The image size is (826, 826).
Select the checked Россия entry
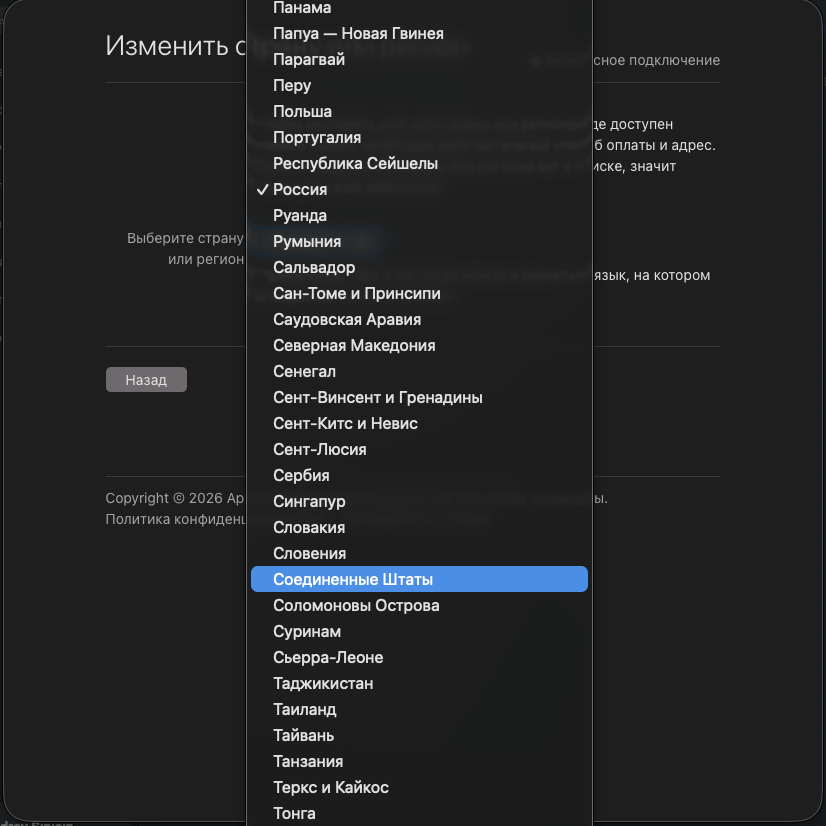click(300, 190)
